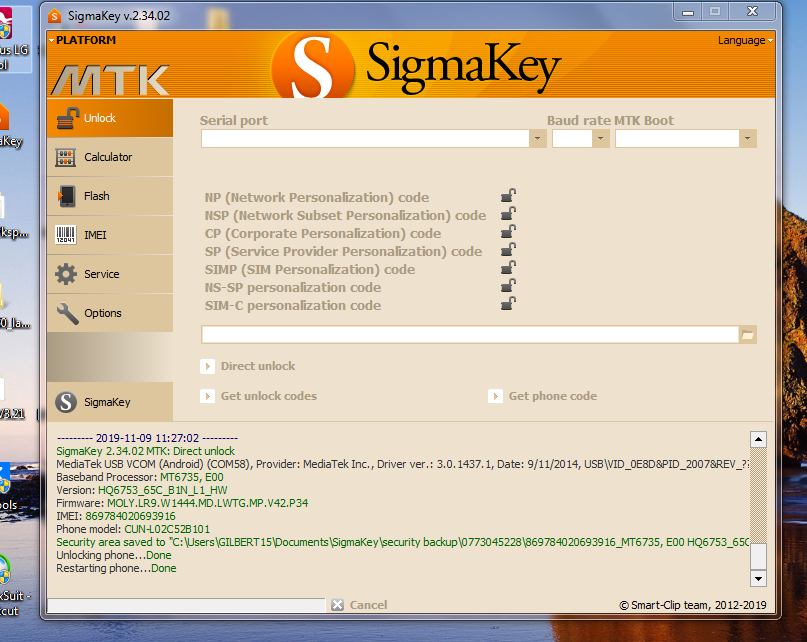Click the SigmaKey title bar app icon
The image size is (807, 642).
point(55,16)
